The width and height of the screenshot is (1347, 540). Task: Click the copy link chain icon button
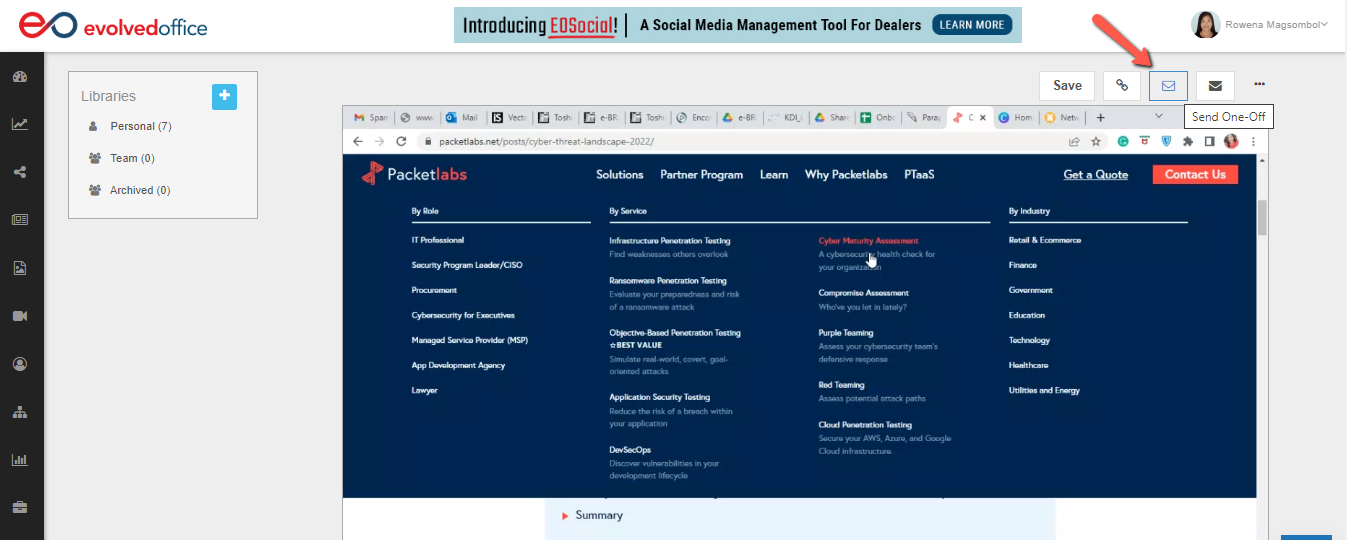click(x=1122, y=86)
